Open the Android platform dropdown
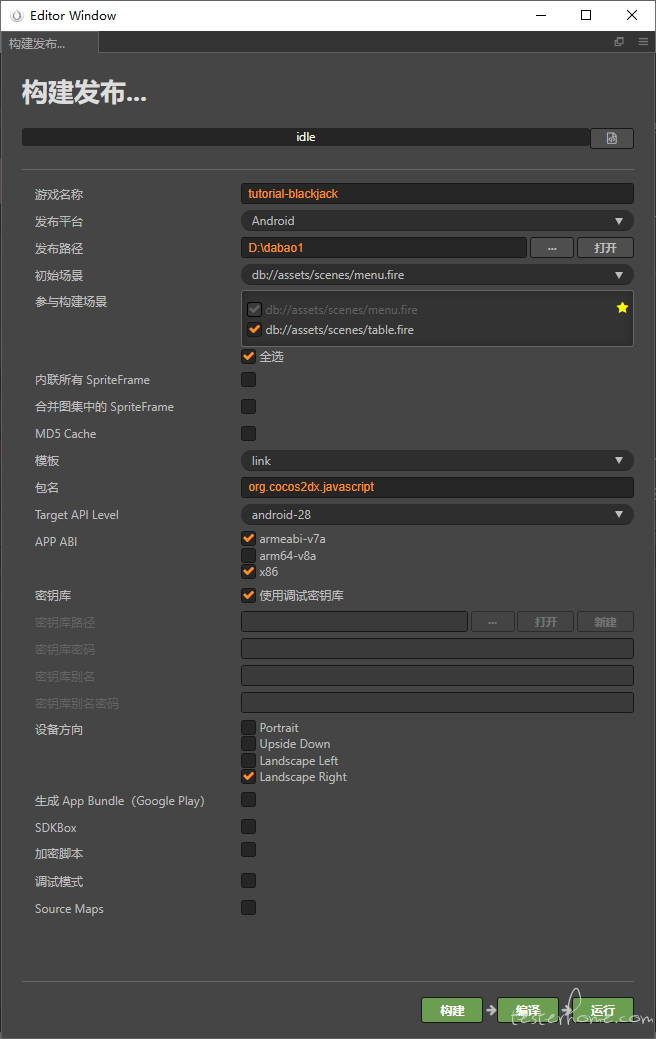Screen dimensions: 656x1039 pyautogui.click(x=437, y=221)
